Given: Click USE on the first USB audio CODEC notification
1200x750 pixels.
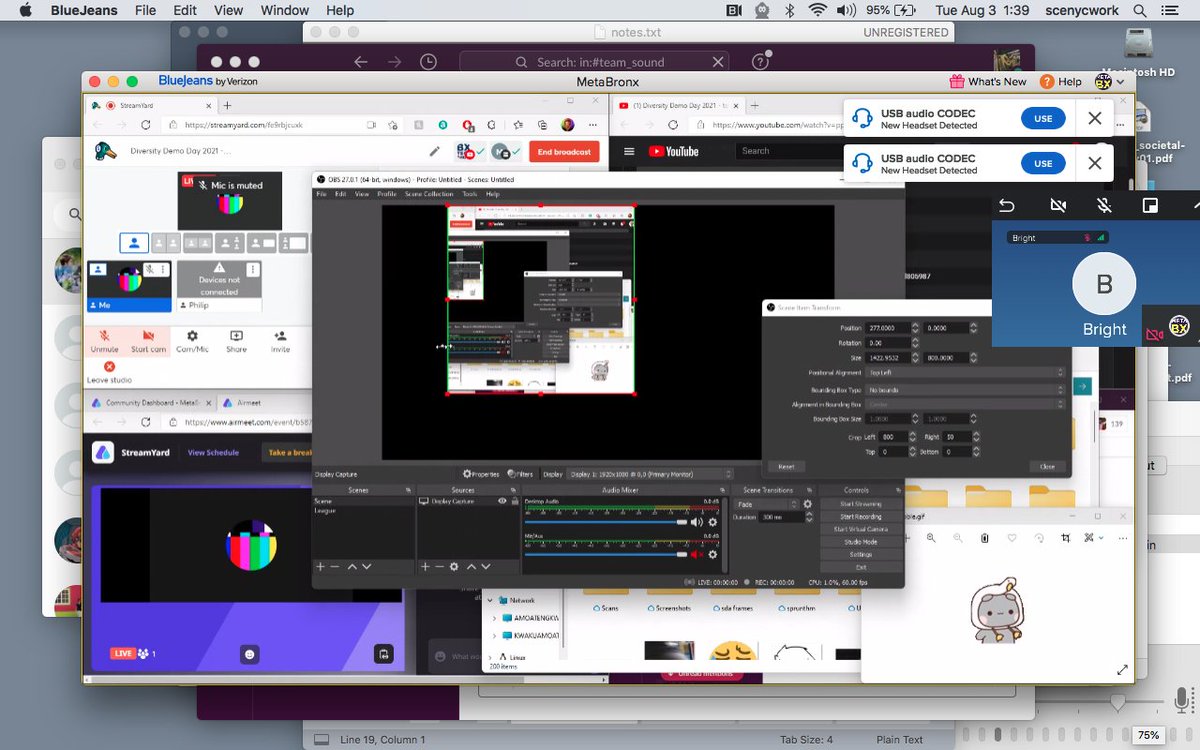Looking at the screenshot, I should pyautogui.click(x=1043, y=118).
